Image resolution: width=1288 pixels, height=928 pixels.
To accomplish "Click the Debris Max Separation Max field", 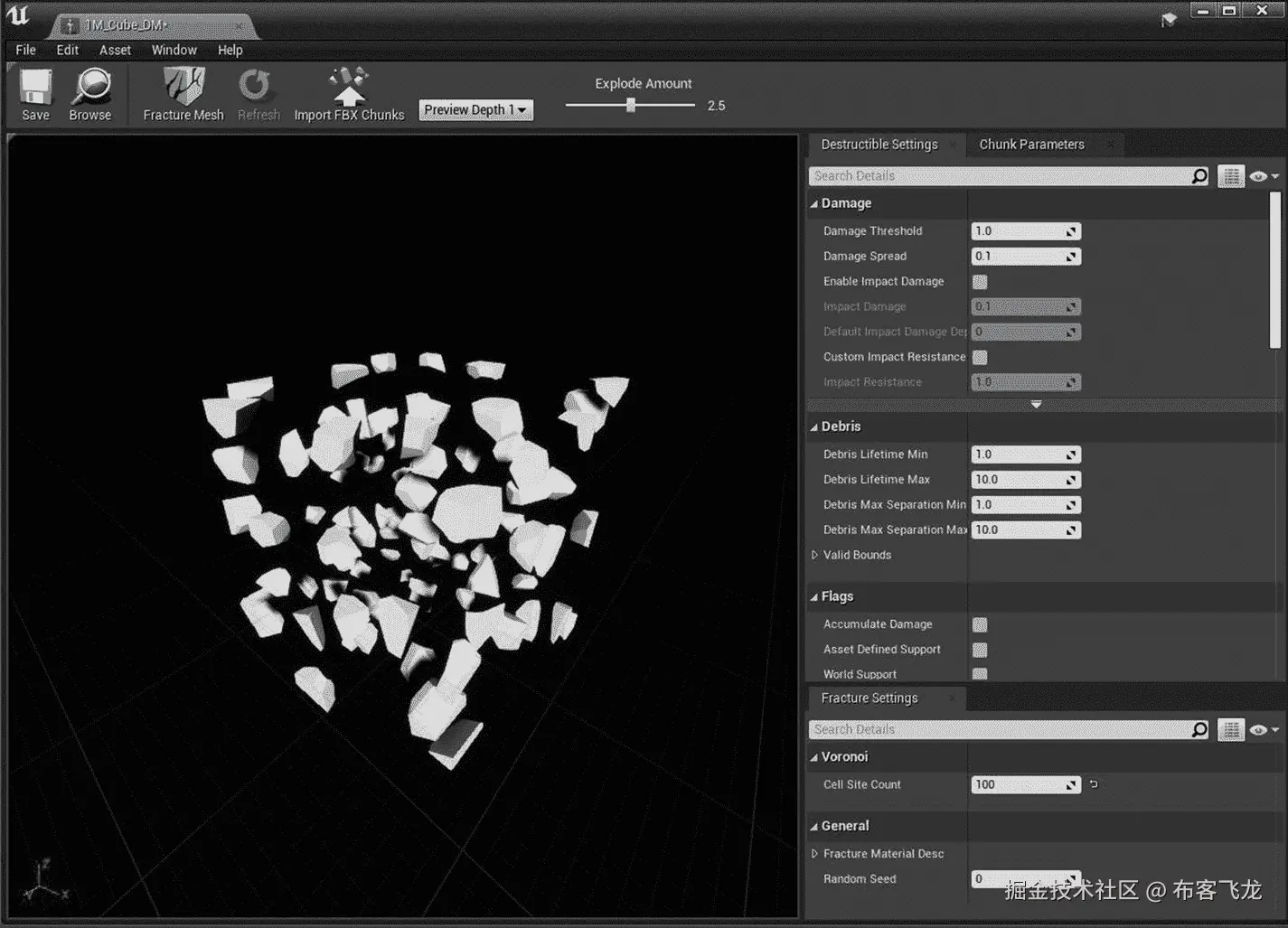I will click(x=1025, y=530).
